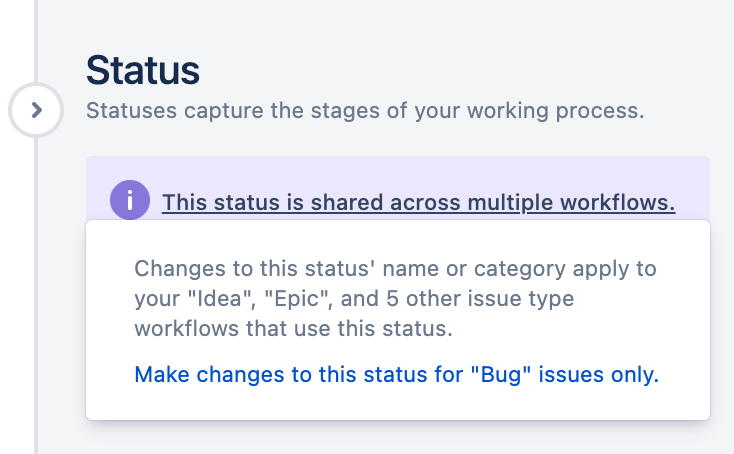
Task: Click "workflows that use this status" line
Action: (x=294, y=329)
